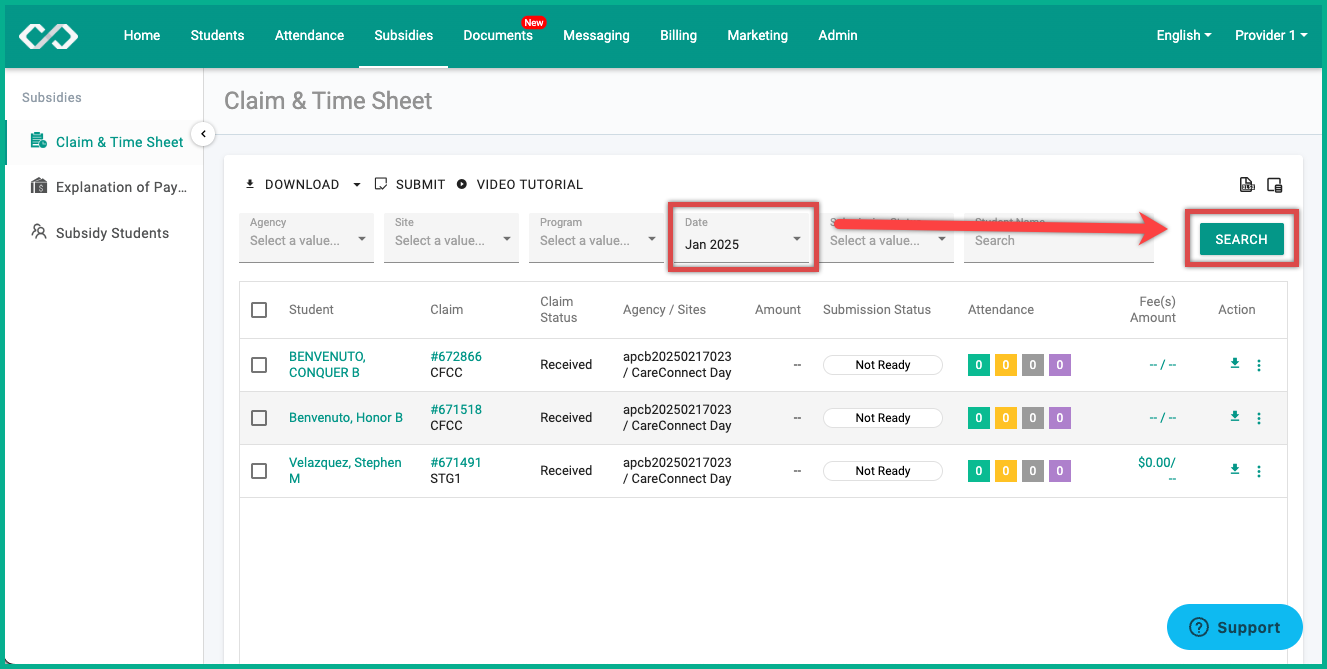1327x669 pixels.
Task: Check the box for BENVENUTO, CONQUER B
Action: coord(259,365)
